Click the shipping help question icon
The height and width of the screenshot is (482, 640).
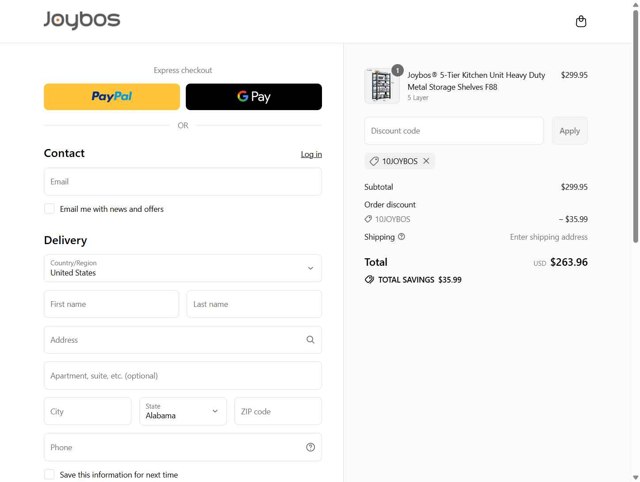click(x=401, y=237)
